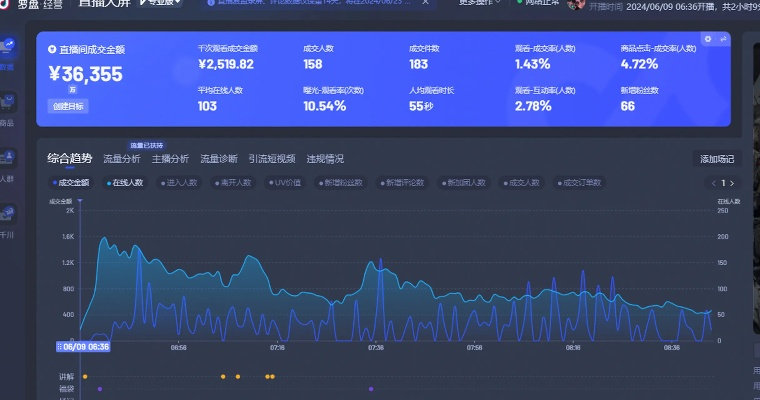Click the 罗盘 logo at top left
Image resolution: width=760 pixels, height=400 pixels.
22,4
